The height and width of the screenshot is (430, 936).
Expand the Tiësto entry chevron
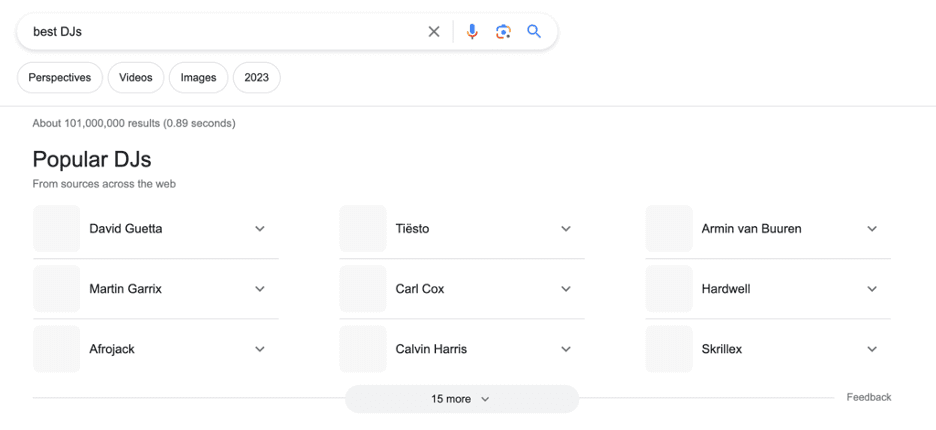point(566,229)
